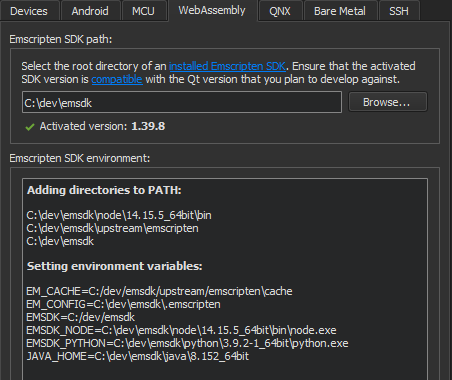Open the compatible versions link
This screenshot has height=380, width=452.
pos(117,79)
